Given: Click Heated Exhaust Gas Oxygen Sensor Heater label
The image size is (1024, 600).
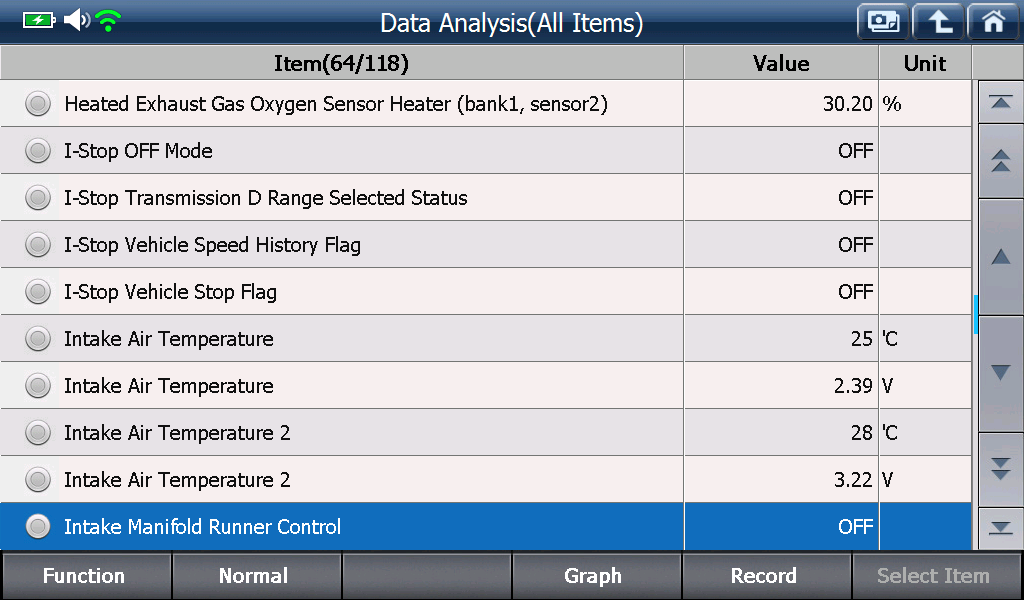Looking at the screenshot, I should pos(336,104).
